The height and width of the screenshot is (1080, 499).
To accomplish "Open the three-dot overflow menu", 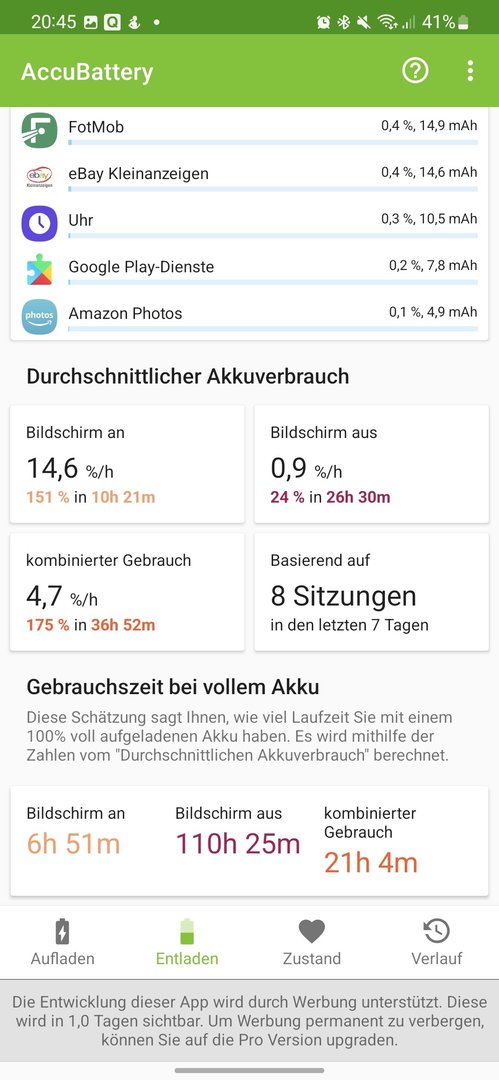I will click(x=470, y=70).
